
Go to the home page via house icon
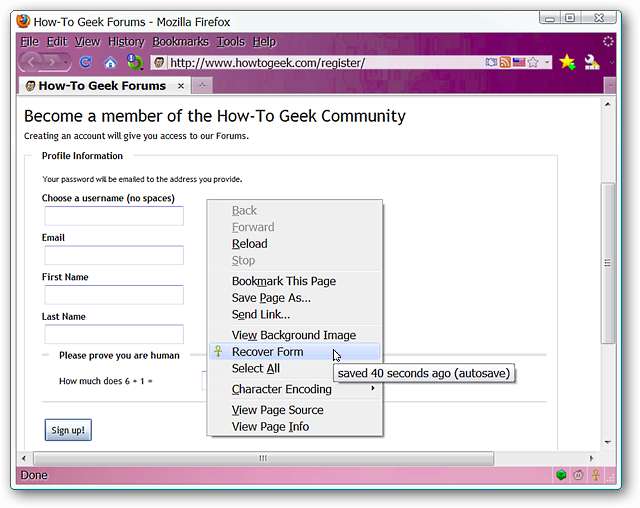pyautogui.click(x=110, y=63)
